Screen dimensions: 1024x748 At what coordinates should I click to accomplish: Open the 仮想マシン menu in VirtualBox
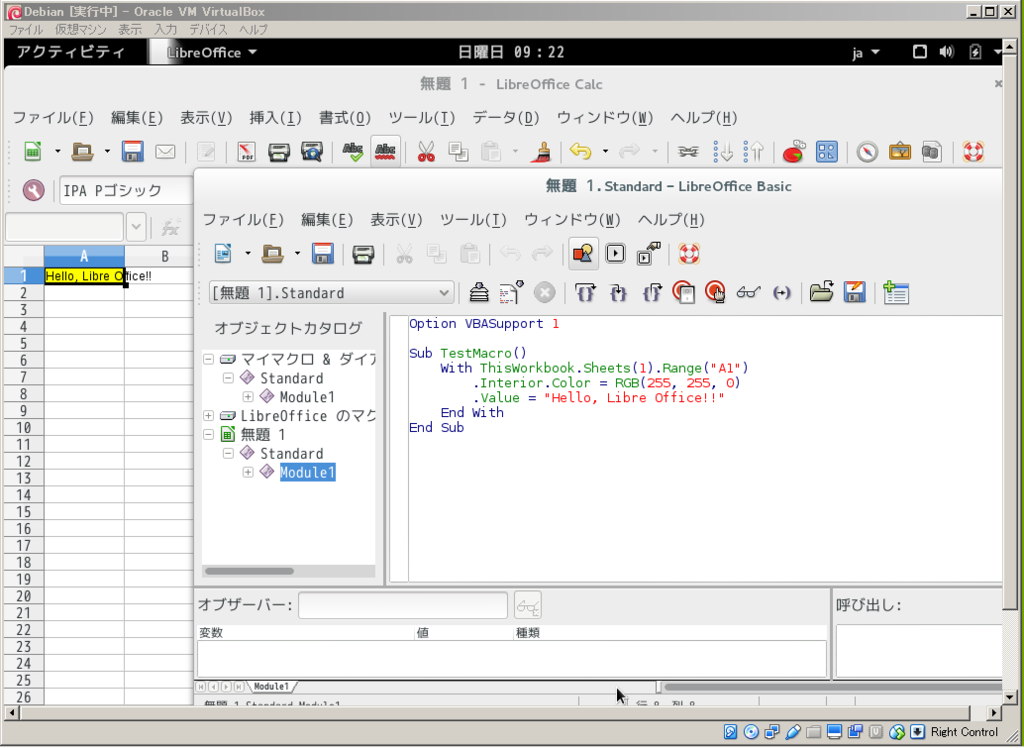click(x=80, y=29)
